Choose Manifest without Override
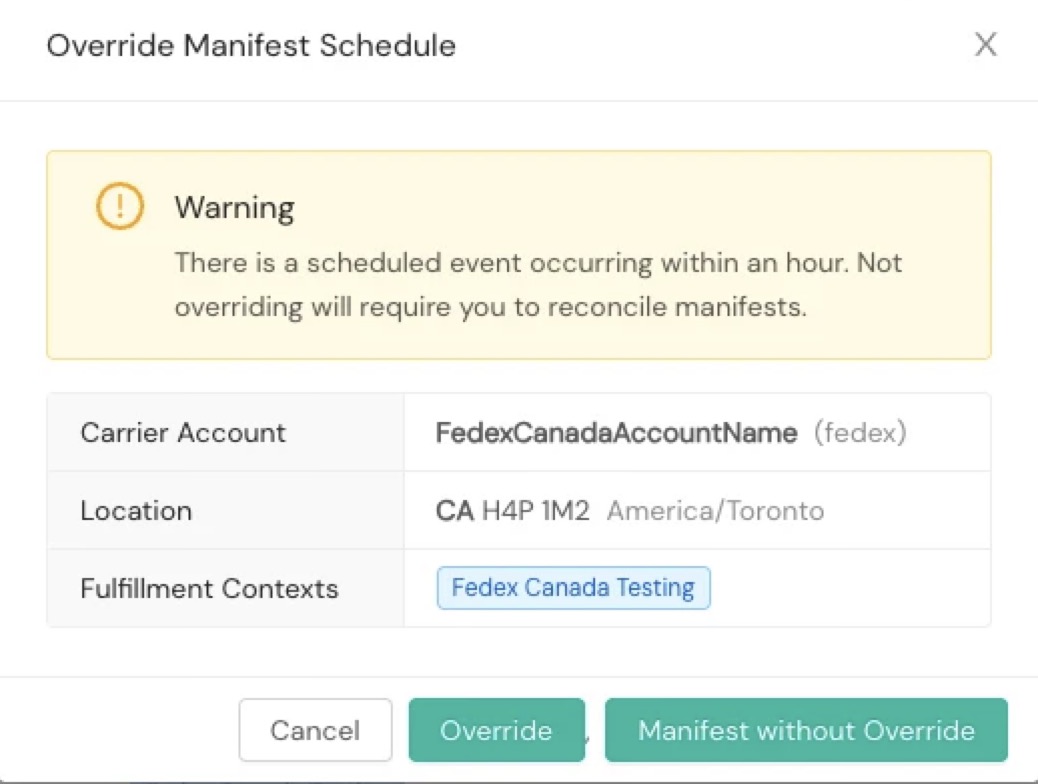Viewport: 1038px width, 784px height. coord(806,730)
